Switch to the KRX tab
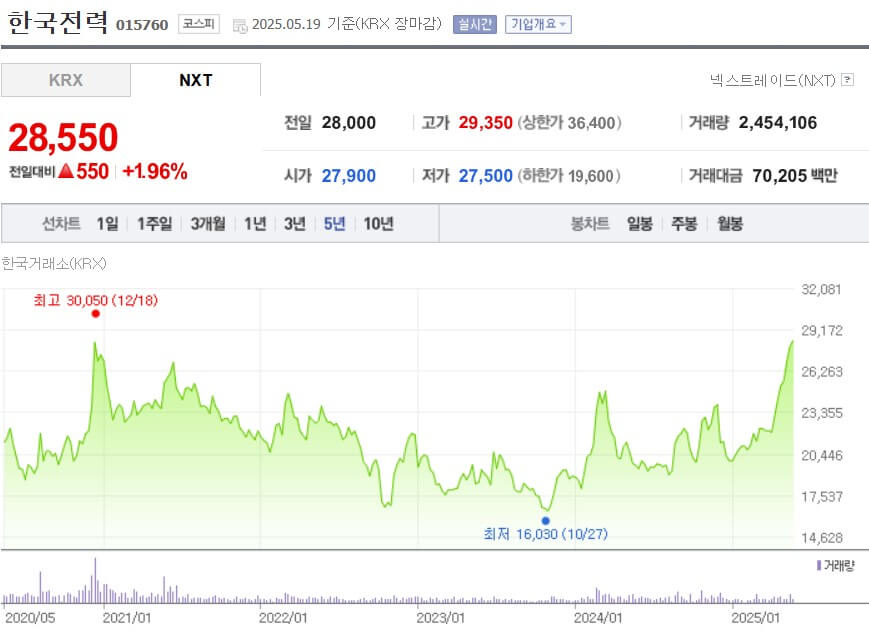869x632 pixels. pos(66,80)
